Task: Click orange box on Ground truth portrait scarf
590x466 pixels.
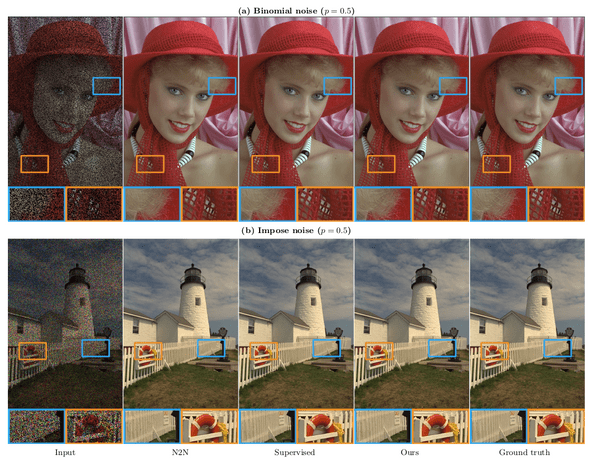Action: [x=497, y=164]
